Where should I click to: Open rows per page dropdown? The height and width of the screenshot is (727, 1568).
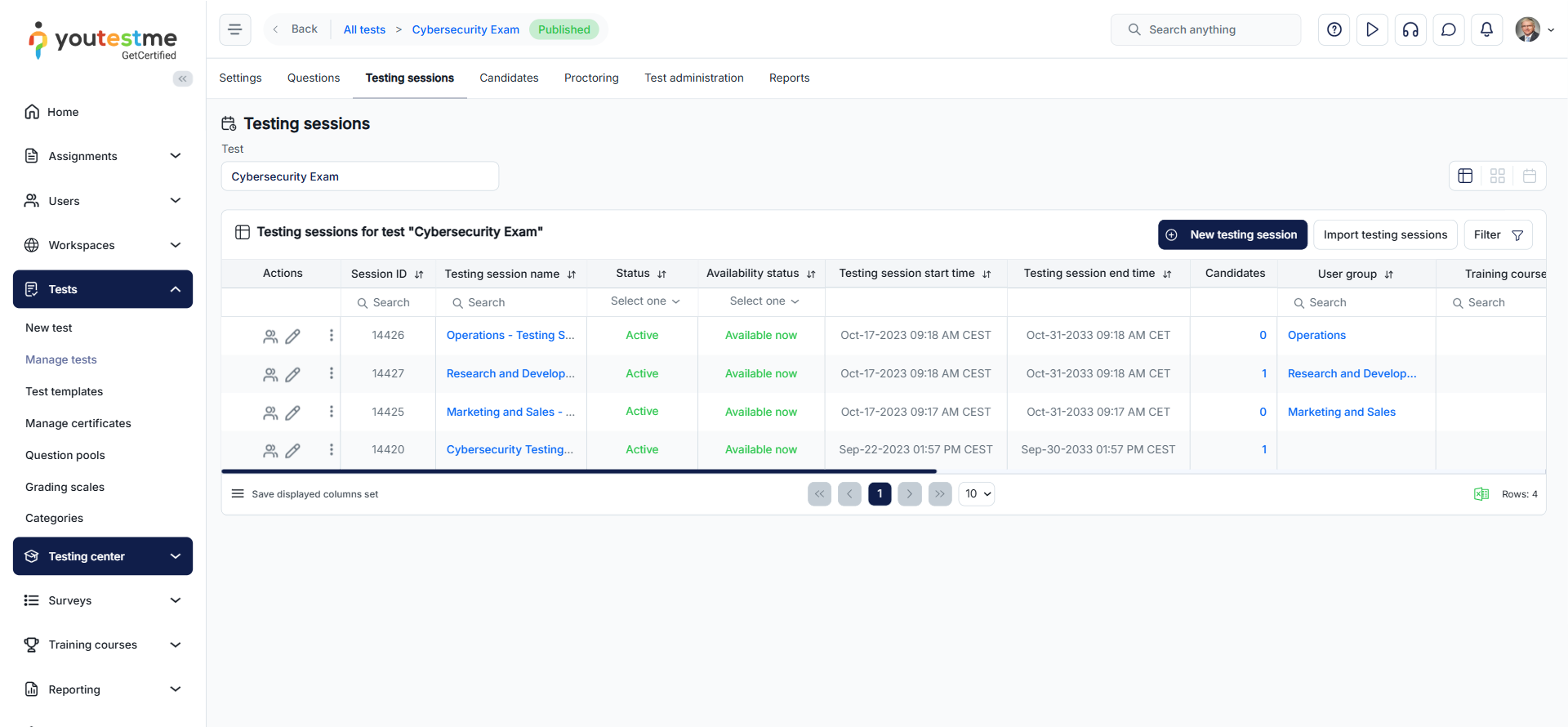click(977, 494)
